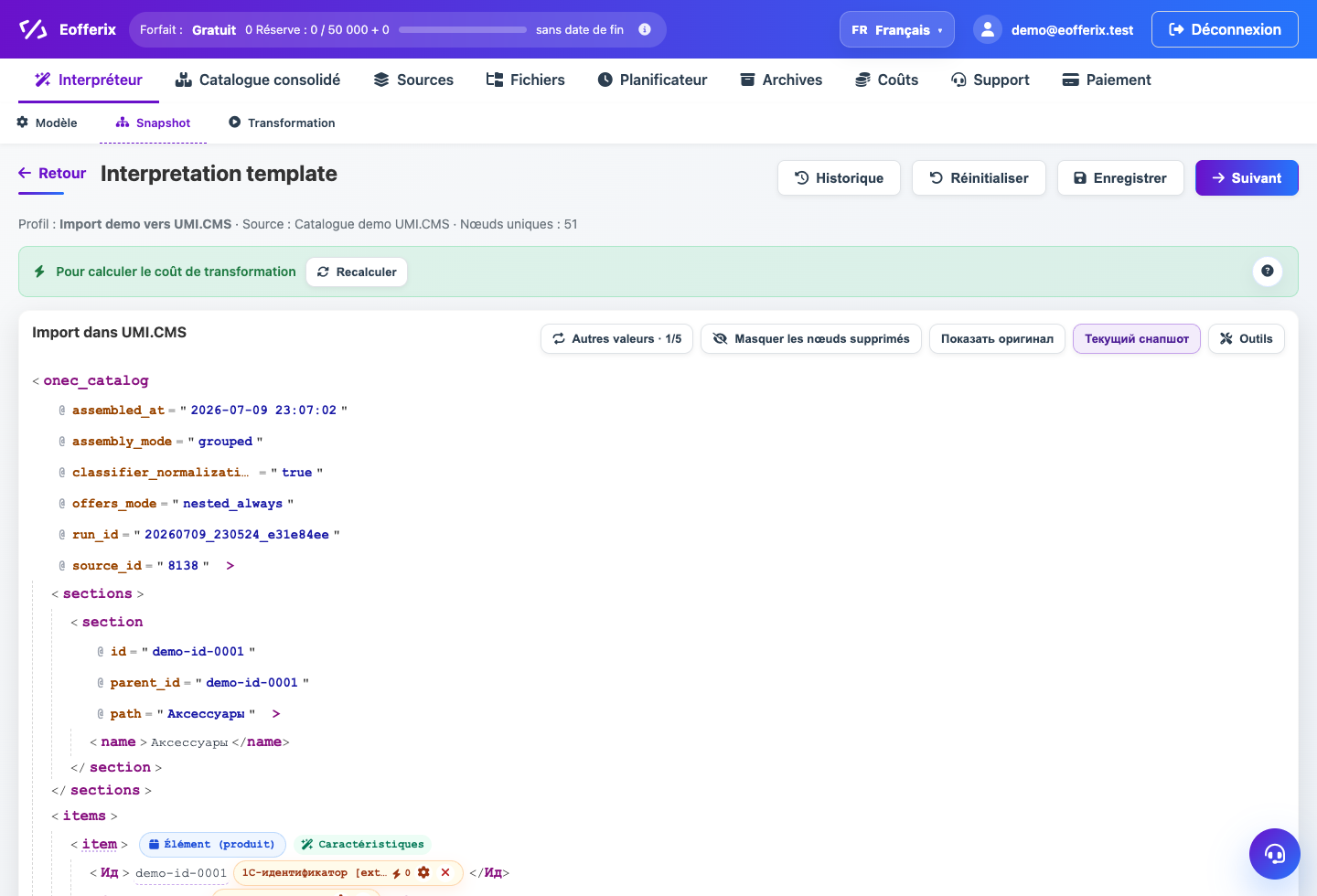Image resolution: width=1317 pixels, height=896 pixels.
Task: Select the Modèle sub-tab
Action: (x=47, y=123)
